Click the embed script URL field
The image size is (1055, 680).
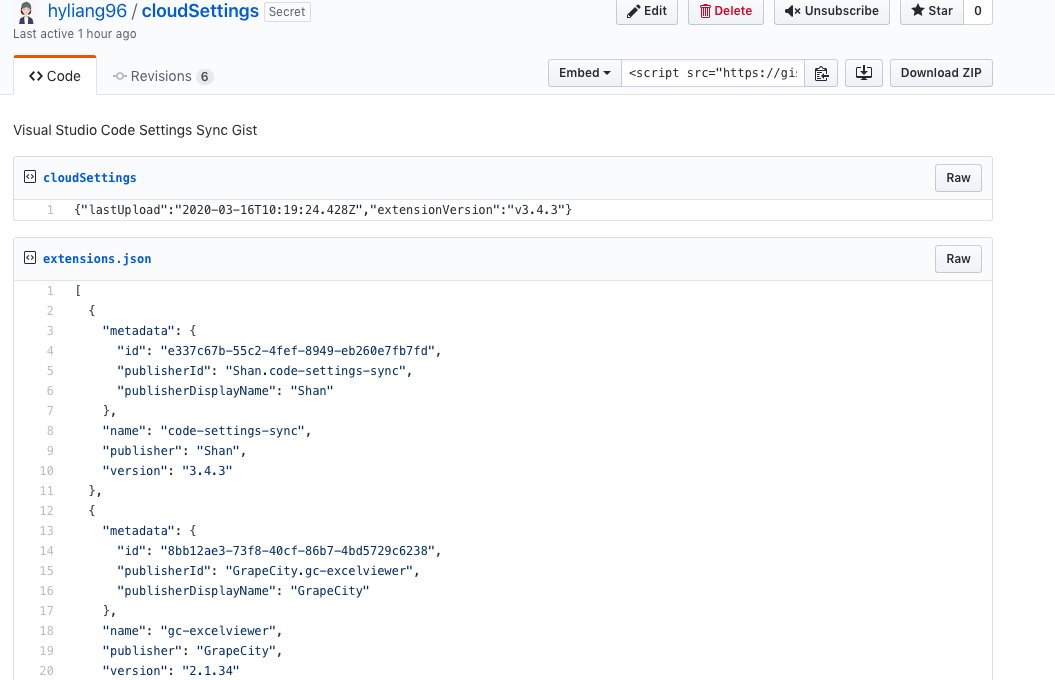(x=712, y=73)
